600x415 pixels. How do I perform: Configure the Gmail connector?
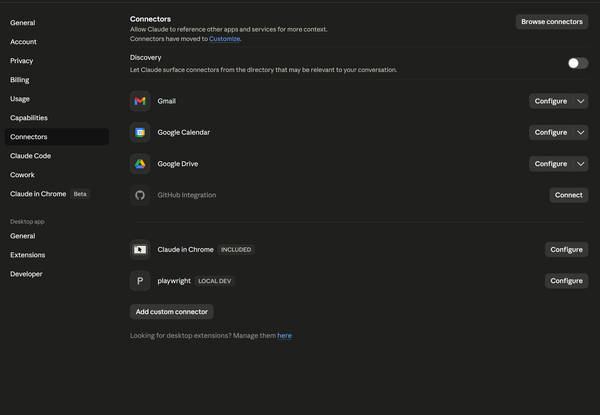click(551, 101)
